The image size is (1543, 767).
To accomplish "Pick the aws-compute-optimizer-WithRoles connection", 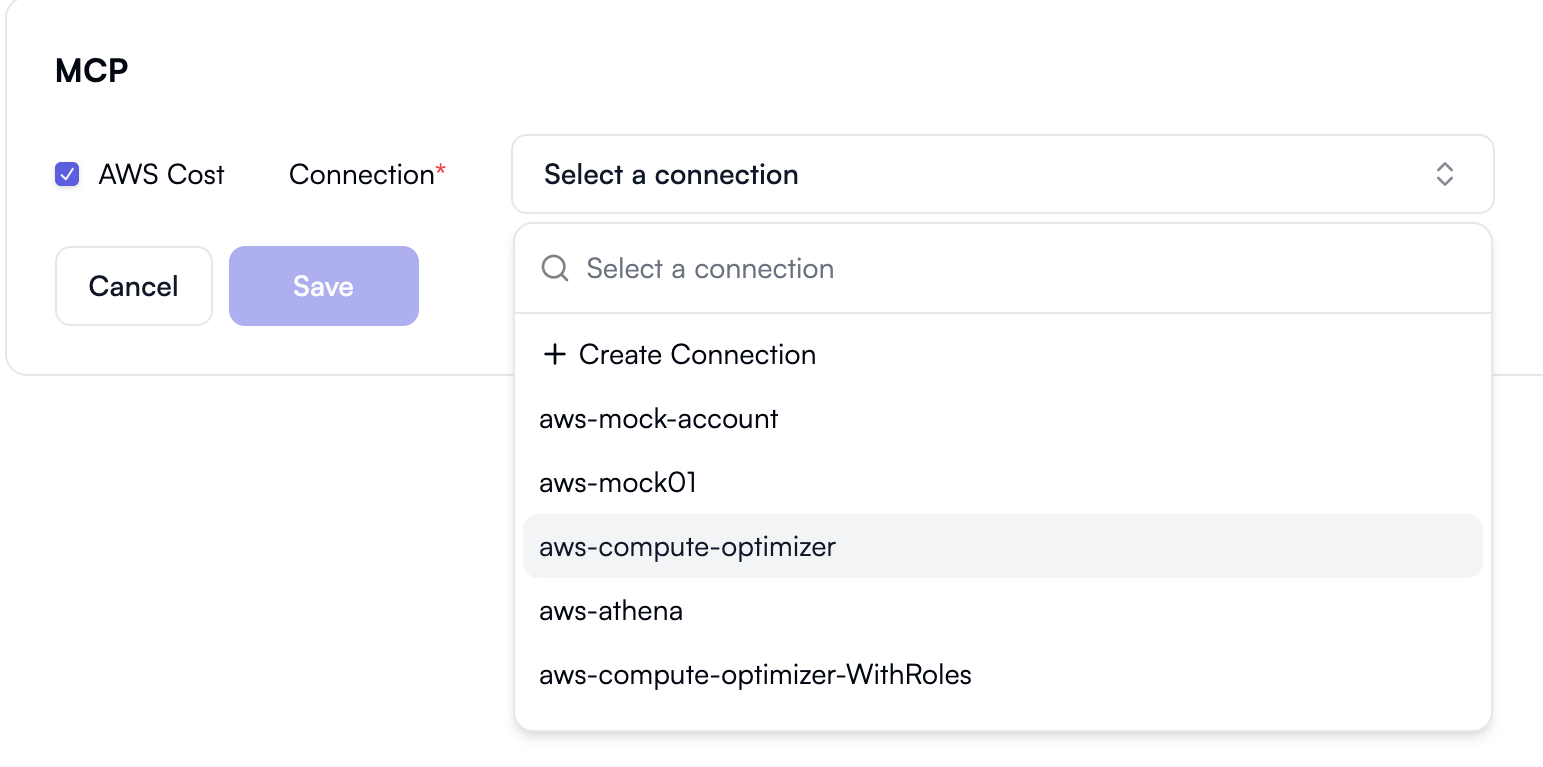I will [x=754, y=674].
